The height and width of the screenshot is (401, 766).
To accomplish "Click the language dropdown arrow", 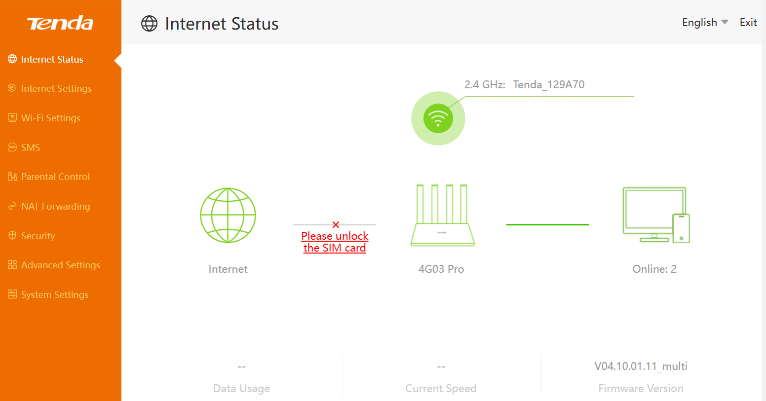I will tap(724, 22).
